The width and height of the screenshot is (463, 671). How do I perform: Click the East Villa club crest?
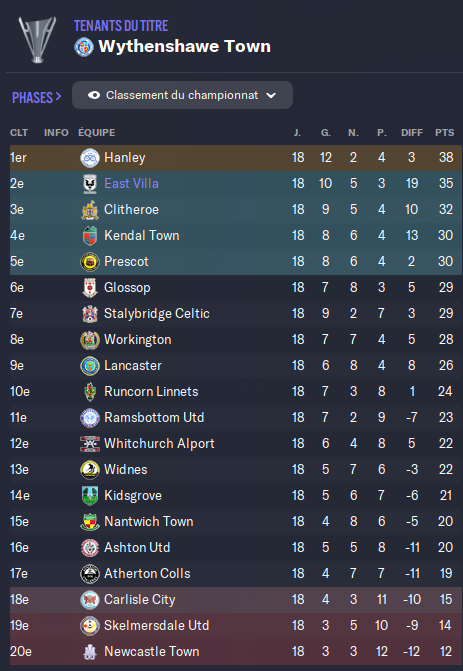coord(90,184)
